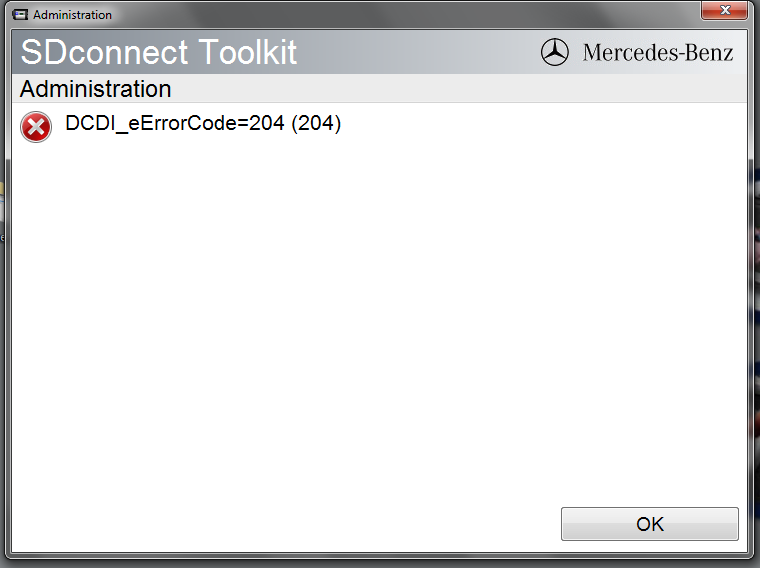The width and height of the screenshot is (760, 568).
Task: Click the SDconnect word in the header
Action: (x=104, y=52)
